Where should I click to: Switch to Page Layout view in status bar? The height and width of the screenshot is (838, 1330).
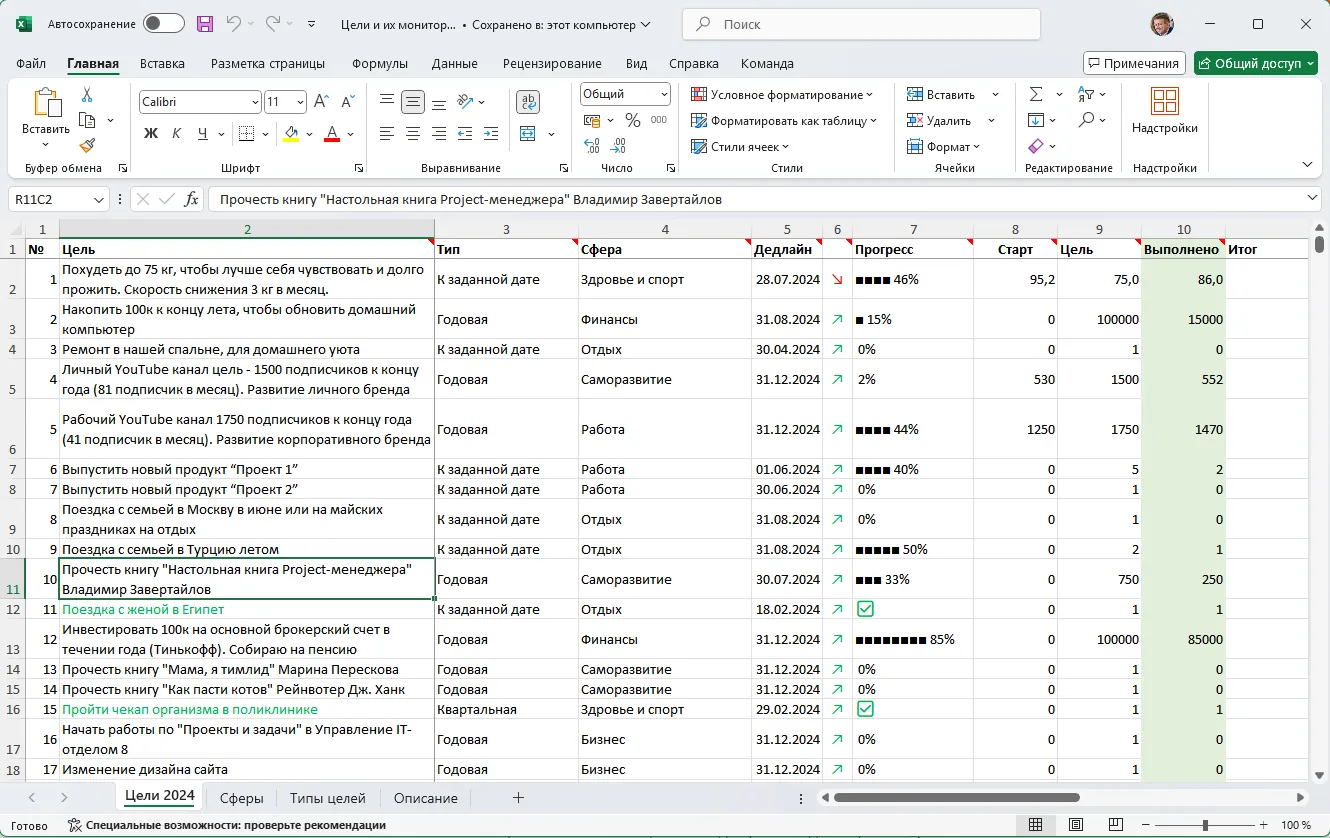pos(1075,825)
